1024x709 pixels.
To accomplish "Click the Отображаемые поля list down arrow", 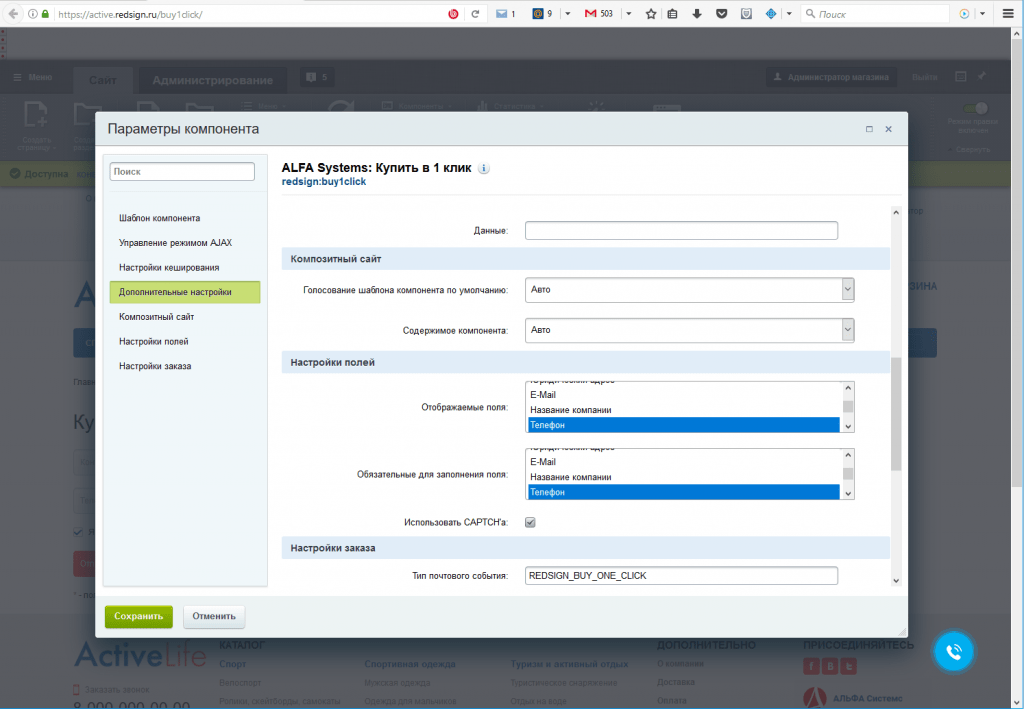I will point(848,426).
